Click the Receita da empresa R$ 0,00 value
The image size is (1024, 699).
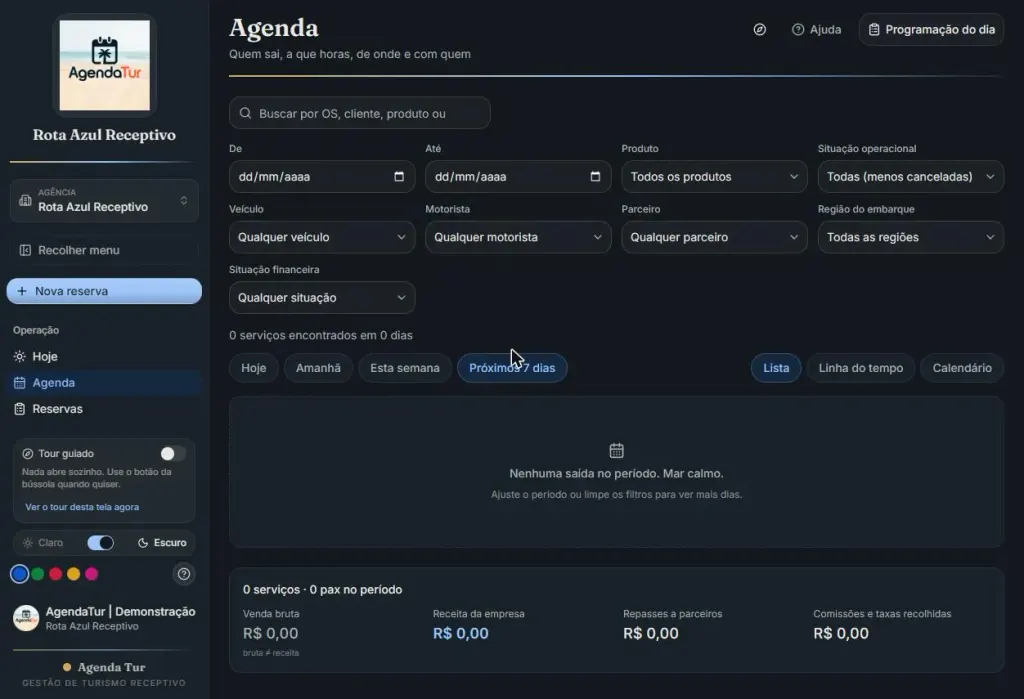coord(460,633)
